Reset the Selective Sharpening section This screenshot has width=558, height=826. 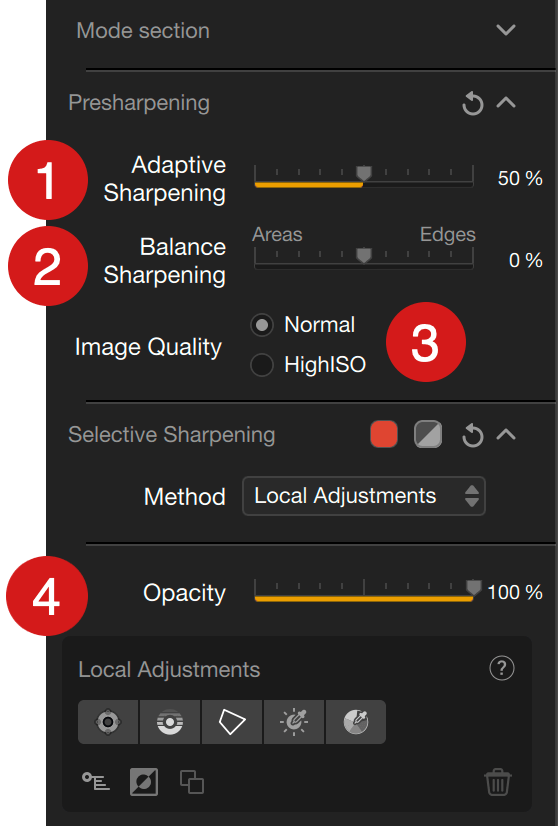pos(473,436)
